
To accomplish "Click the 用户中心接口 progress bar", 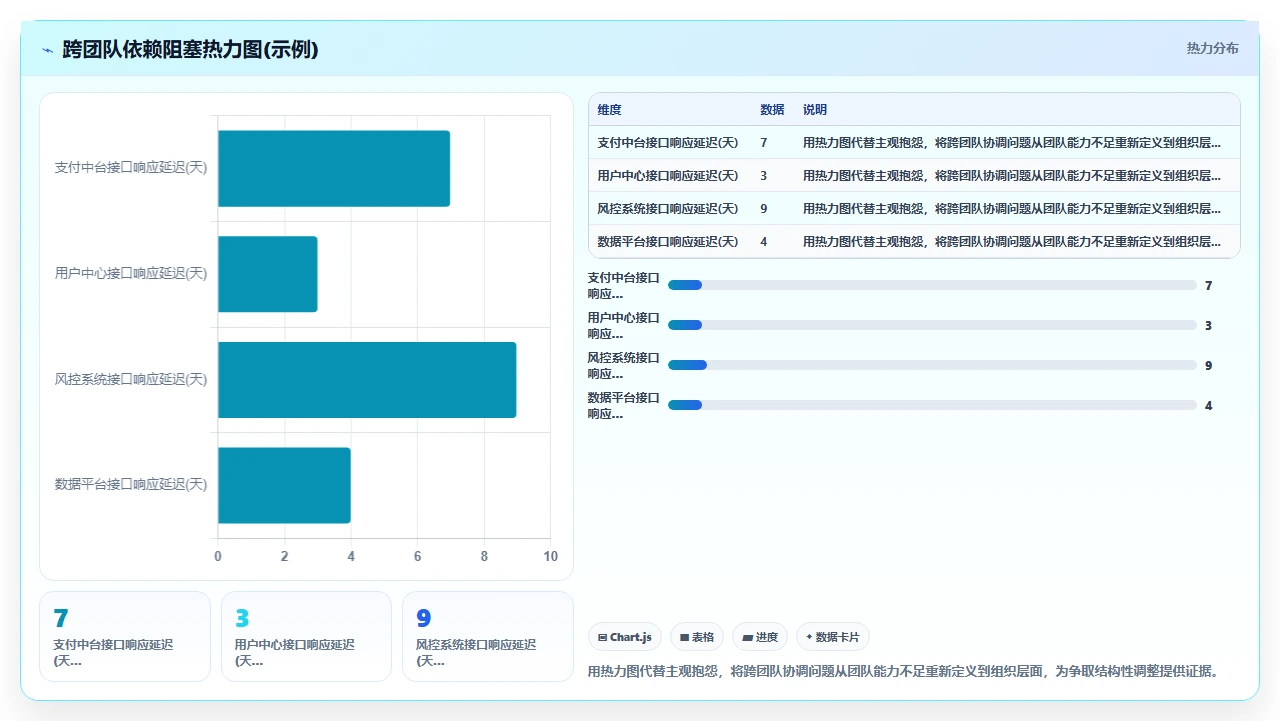I will coord(932,325).
